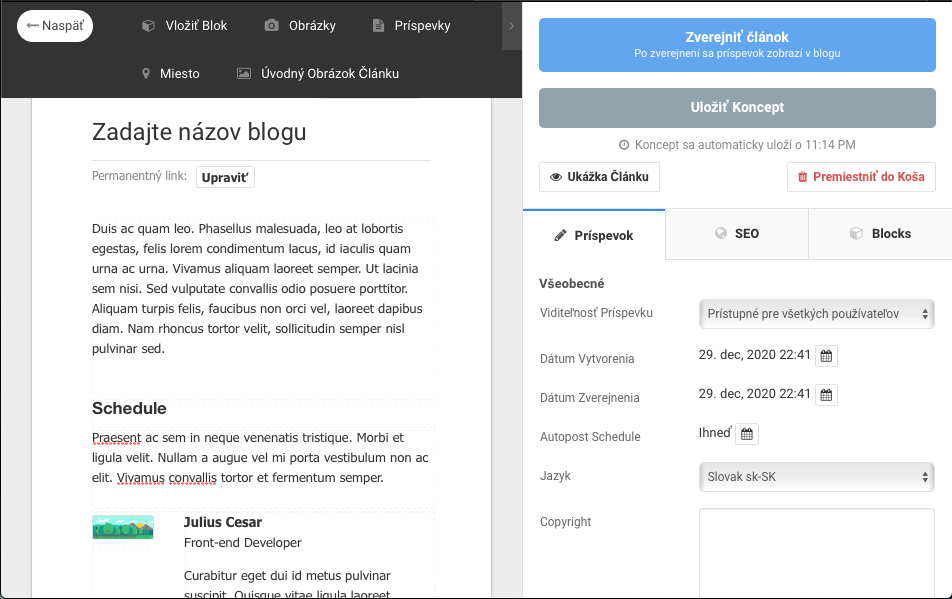Click the Ihneď autopost value
The height and width of the screenshot is (599, 952).
tap(715, 433)
